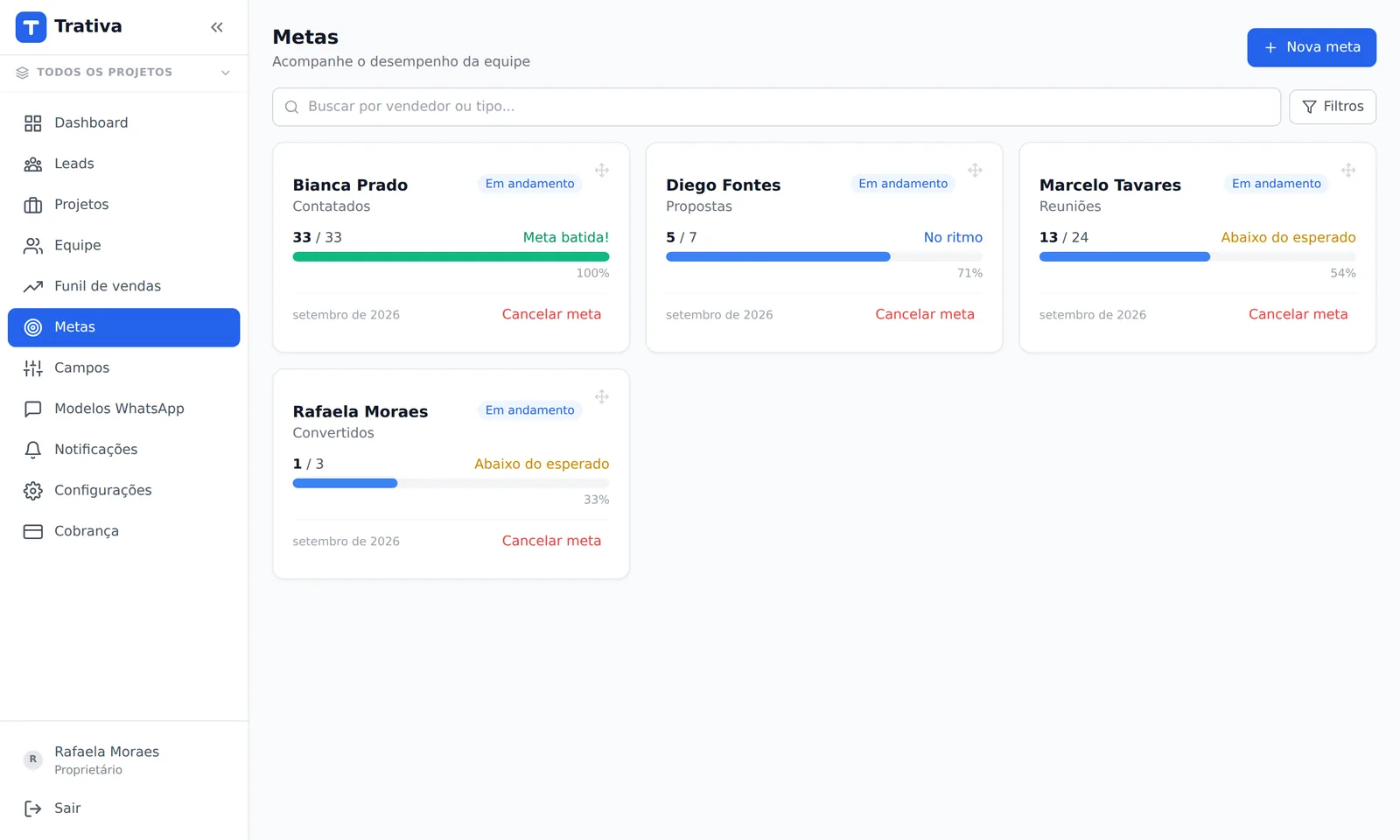The width and height of the screenshot is (1400, 840).
Task: Open the Filtros filter panel
Action: [1333, 107]
